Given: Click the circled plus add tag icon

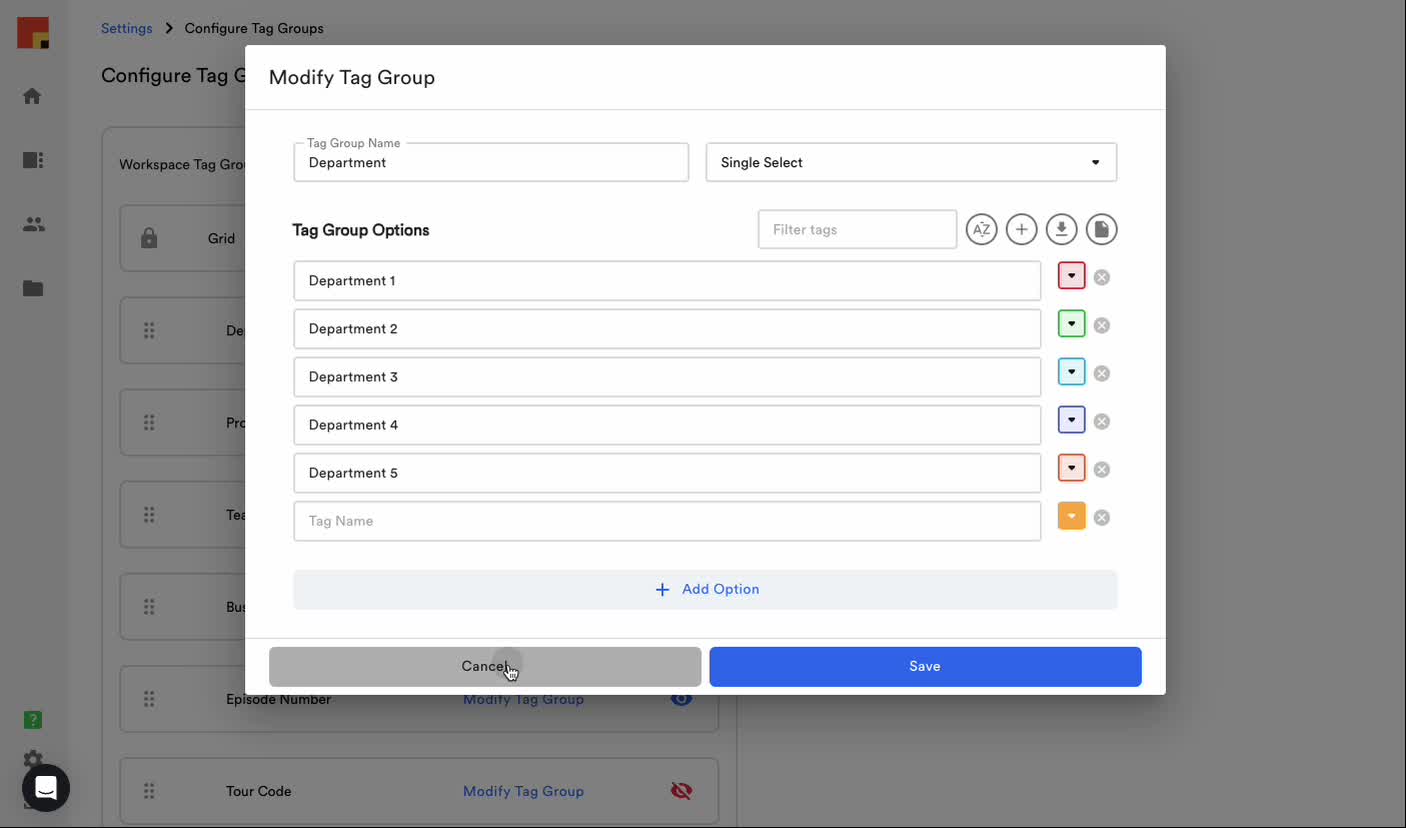Looking at the screenshot, I should pos(1021,230).
